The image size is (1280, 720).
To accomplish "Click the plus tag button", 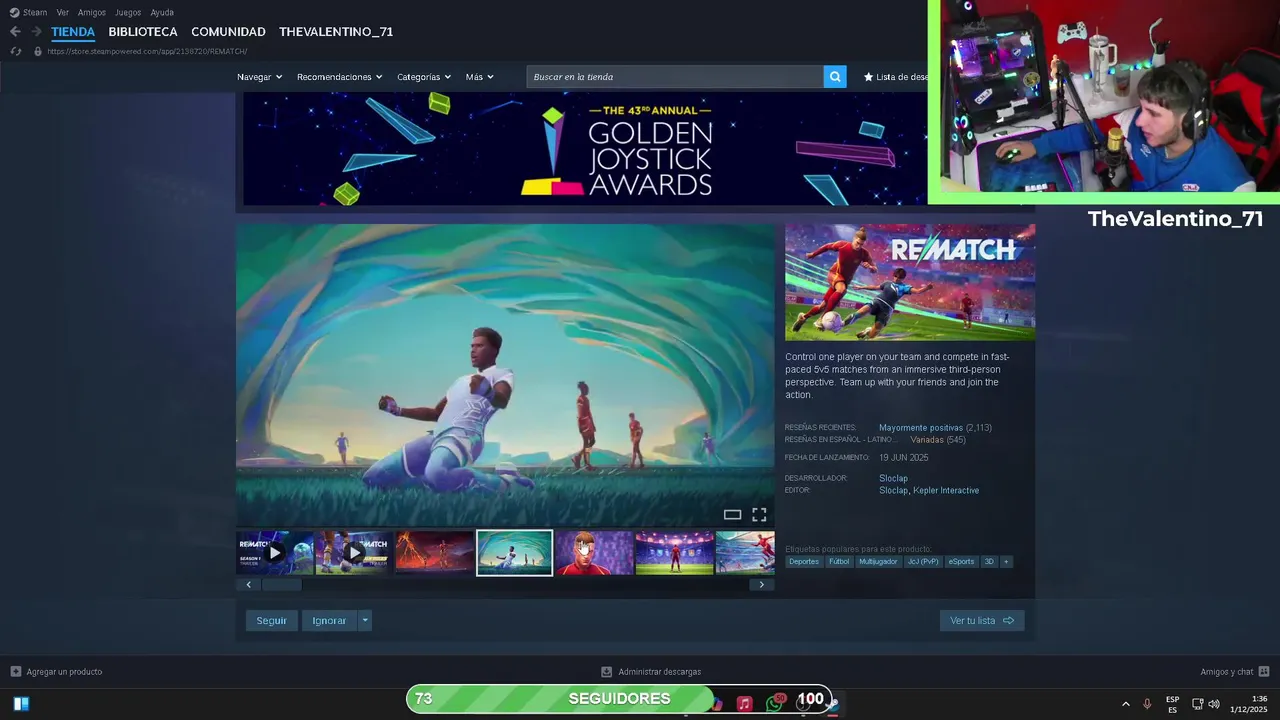I will [x=1006, y=562].
